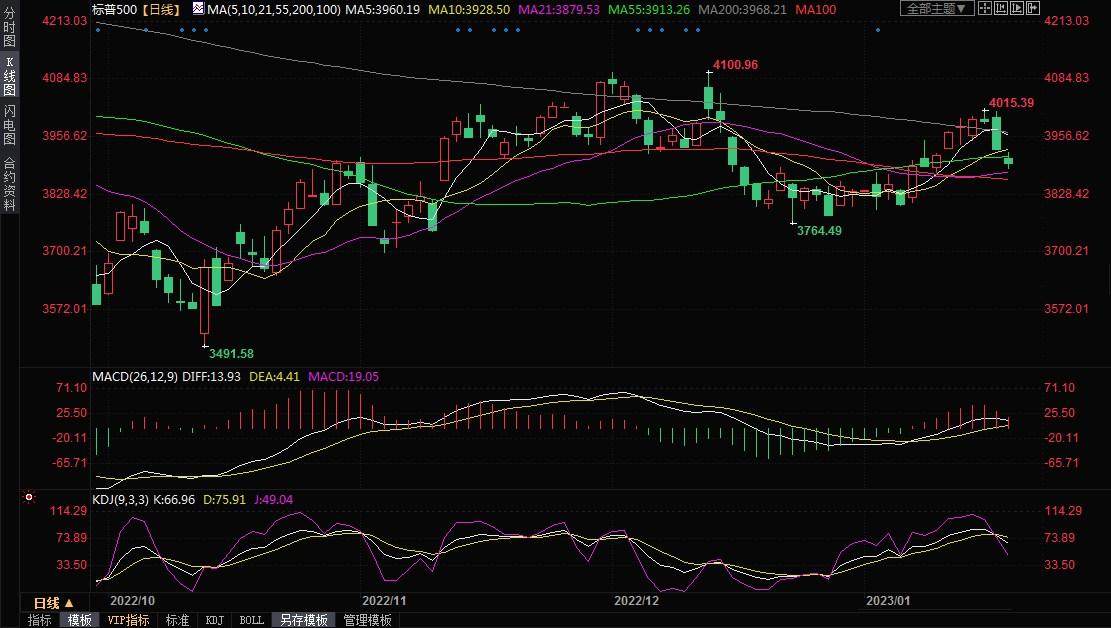This screenshot has height=628, width=1111.
Task: Select the 闪电图 sidebar tab
Action: pos(9,125)
